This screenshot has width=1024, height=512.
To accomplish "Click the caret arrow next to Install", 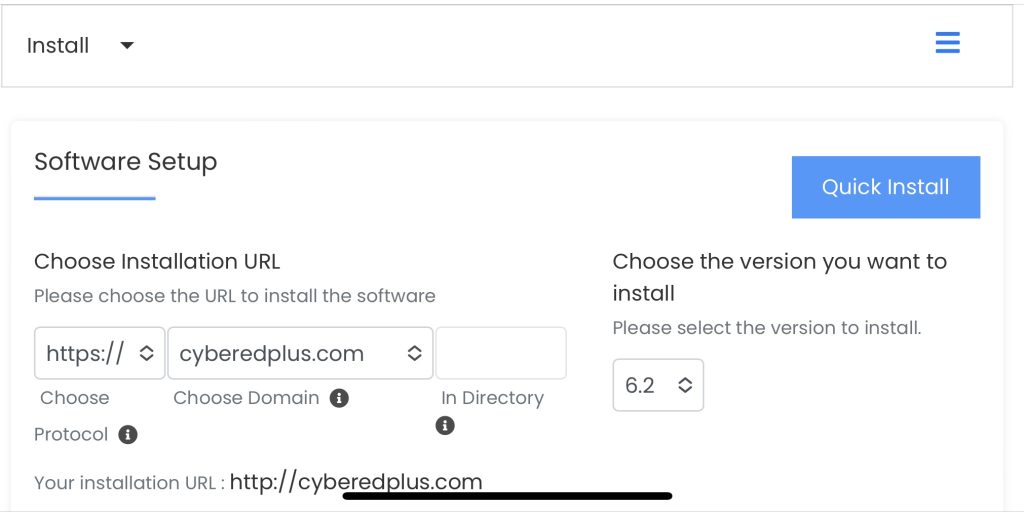I will [126, 46].
